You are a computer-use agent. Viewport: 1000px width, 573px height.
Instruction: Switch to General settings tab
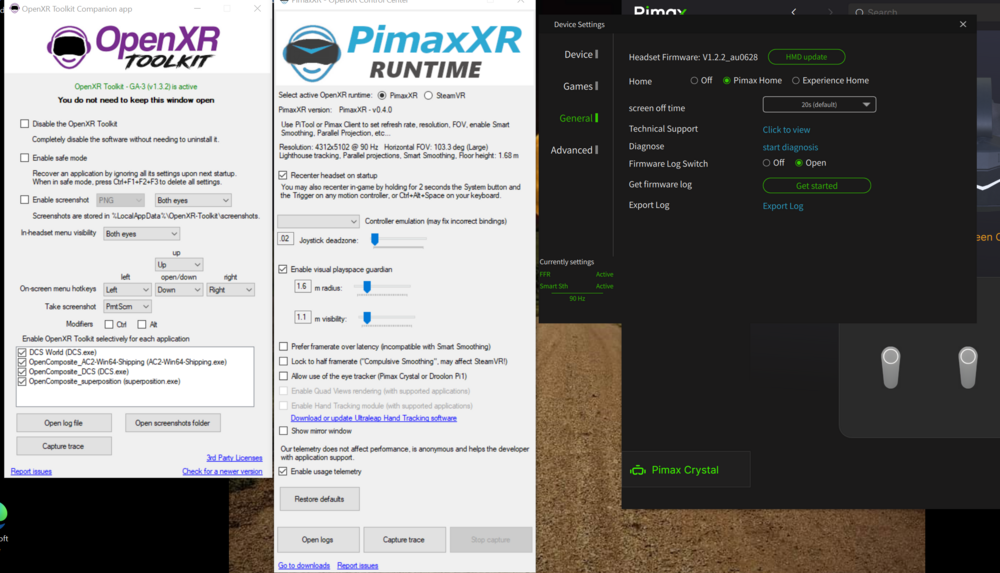tap(576, 118)
